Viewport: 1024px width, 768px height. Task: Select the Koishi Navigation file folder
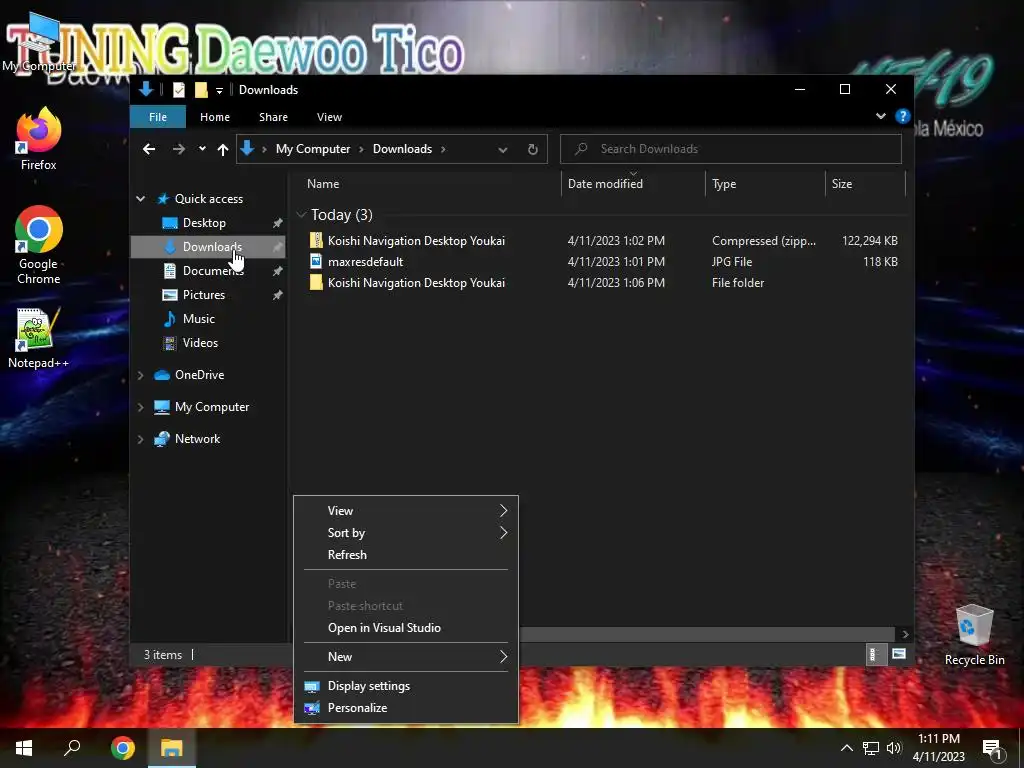[x=416, y=283]
